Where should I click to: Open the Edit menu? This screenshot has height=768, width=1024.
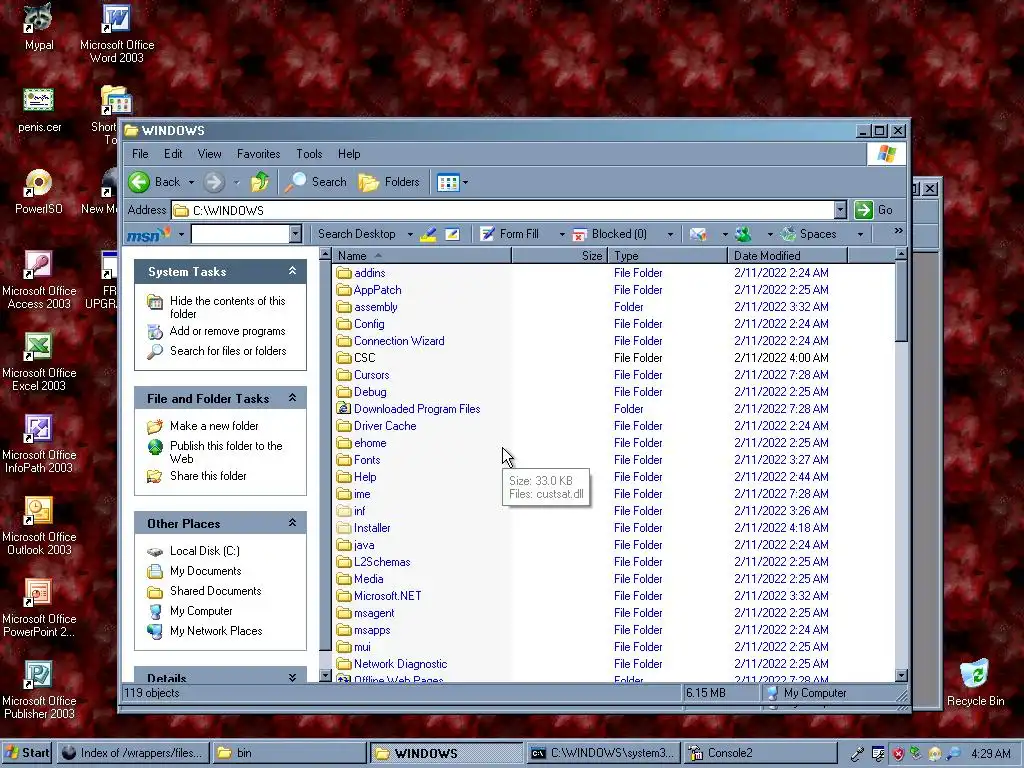tap(173, 154)
